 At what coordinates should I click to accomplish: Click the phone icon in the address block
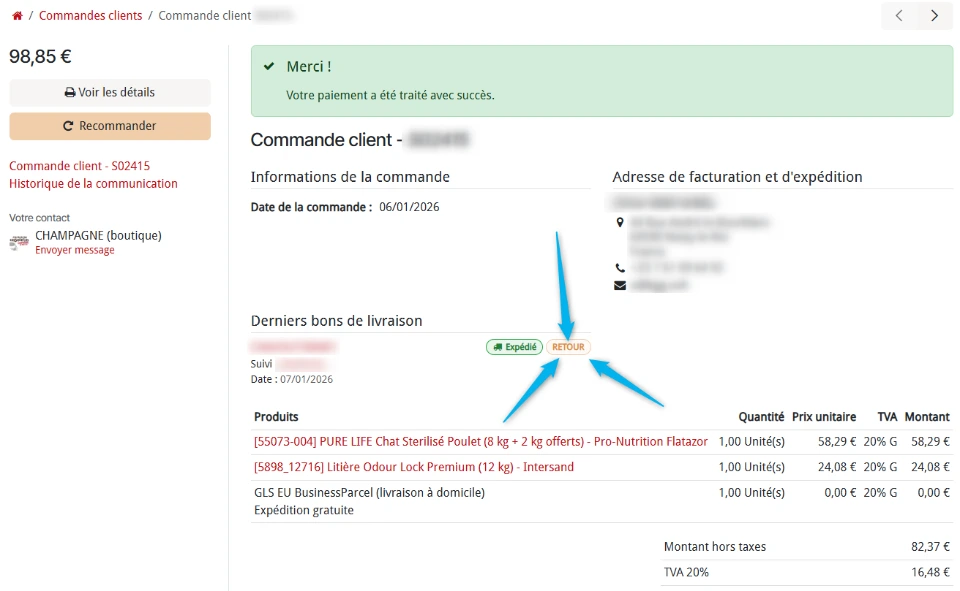pyautogui.click(x=620, y=268)
